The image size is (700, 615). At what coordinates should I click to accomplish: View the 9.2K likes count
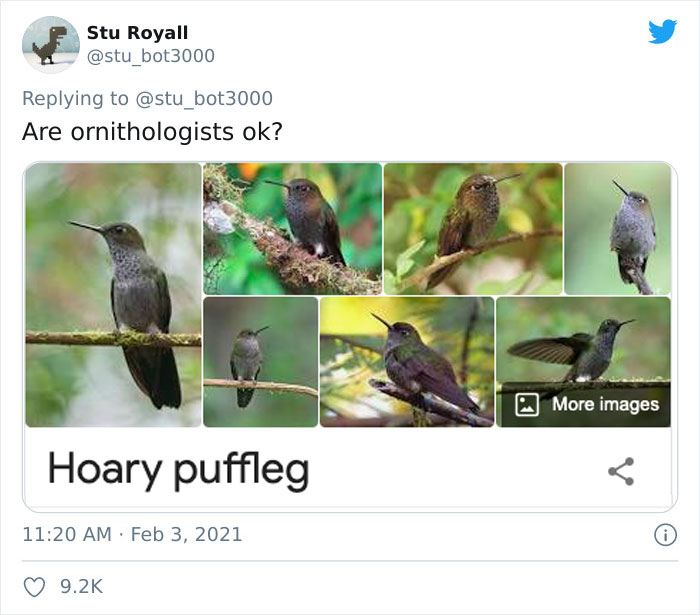tap(82, 586)
